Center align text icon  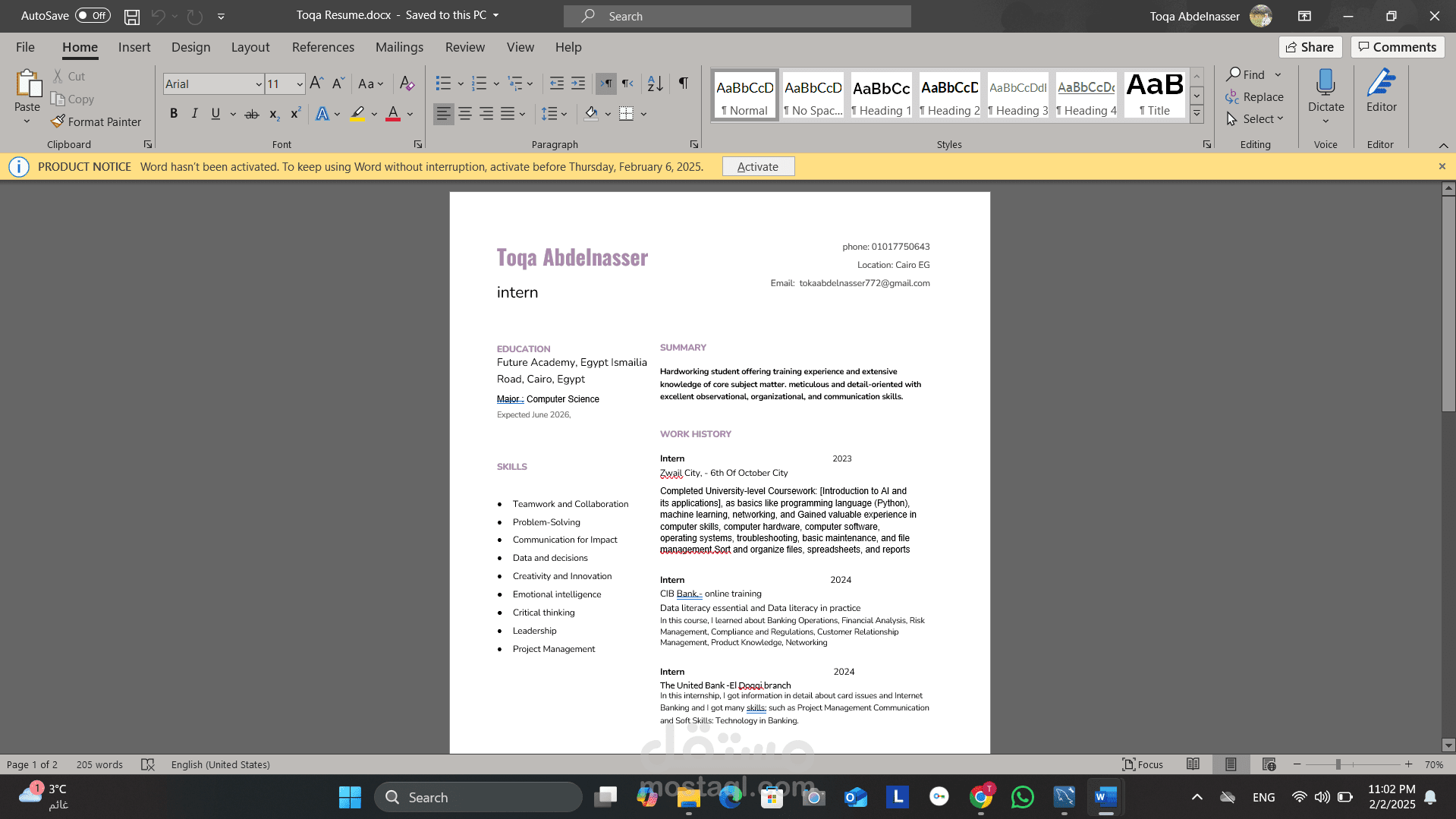465,114
